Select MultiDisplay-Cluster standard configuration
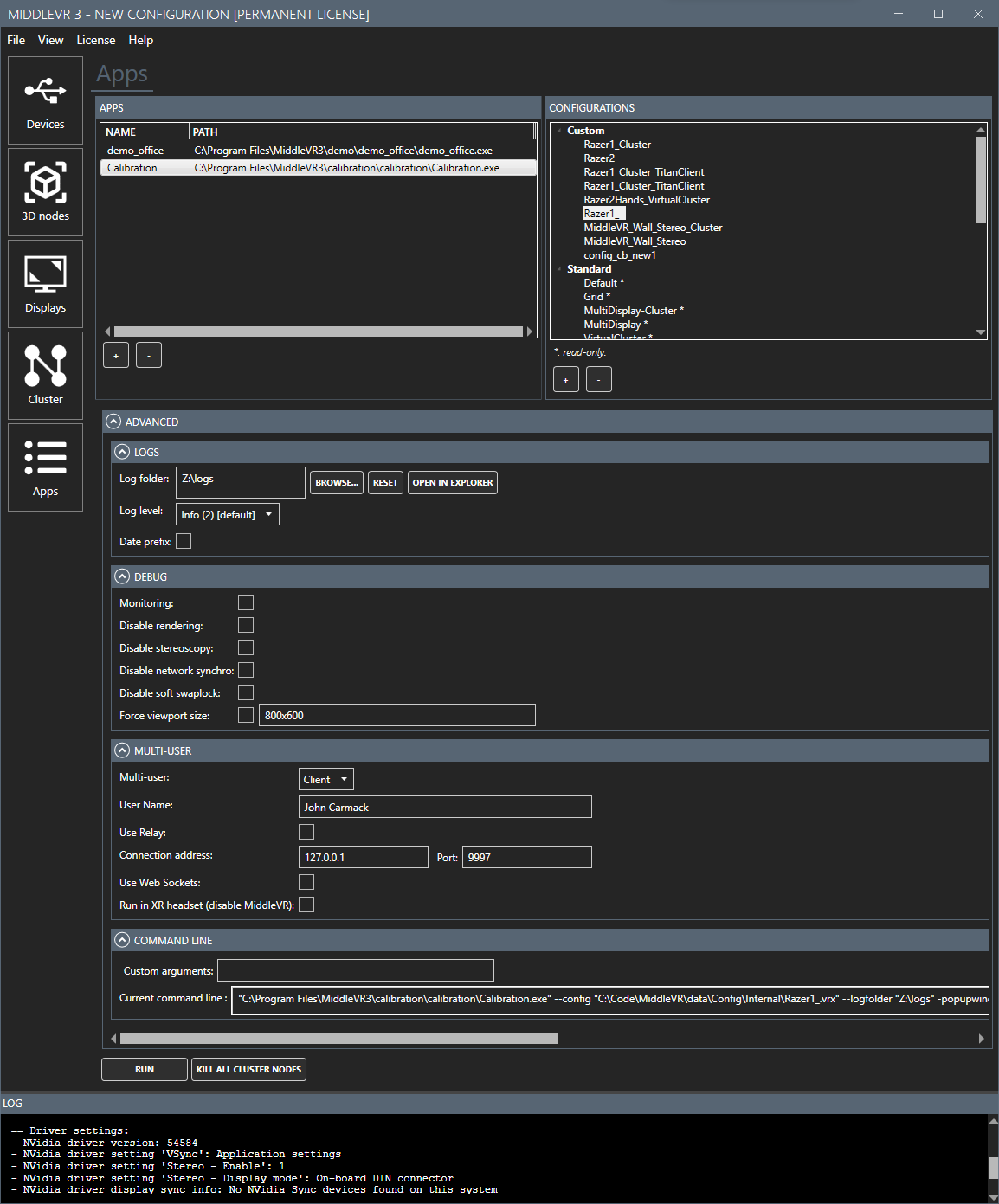The height and width of the screenshot is (1204, 999). [634, 311]
